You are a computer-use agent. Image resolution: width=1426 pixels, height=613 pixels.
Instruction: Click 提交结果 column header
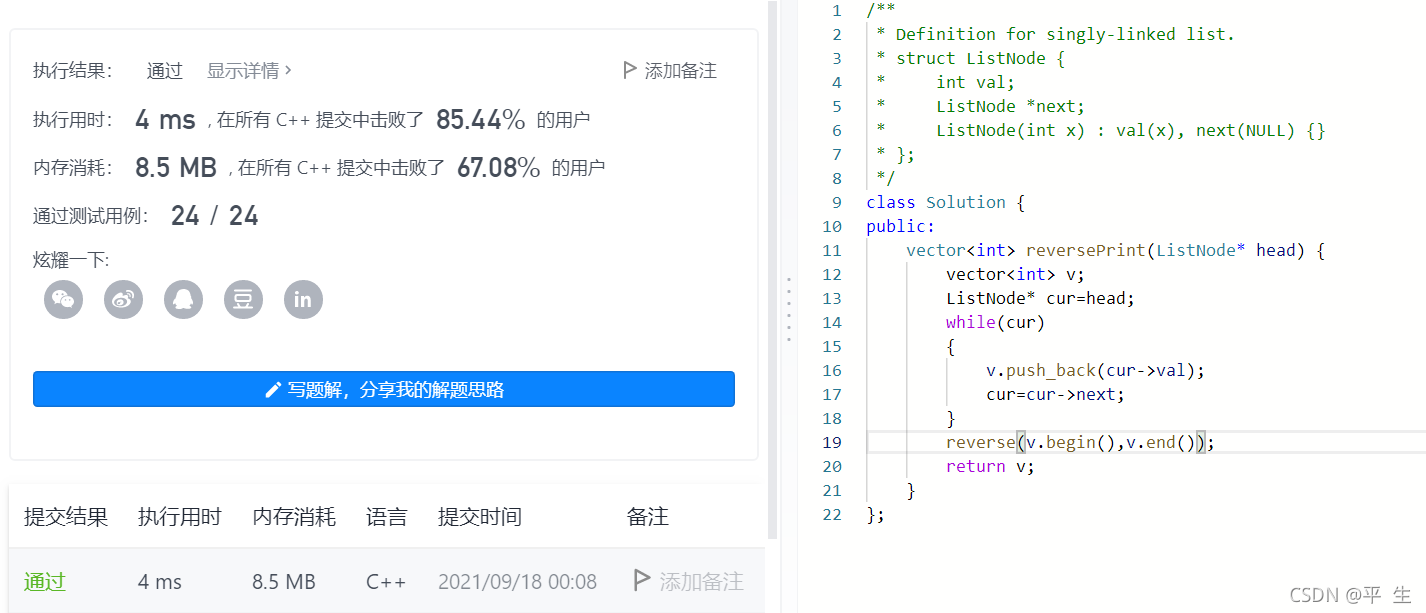coord(66,517)
